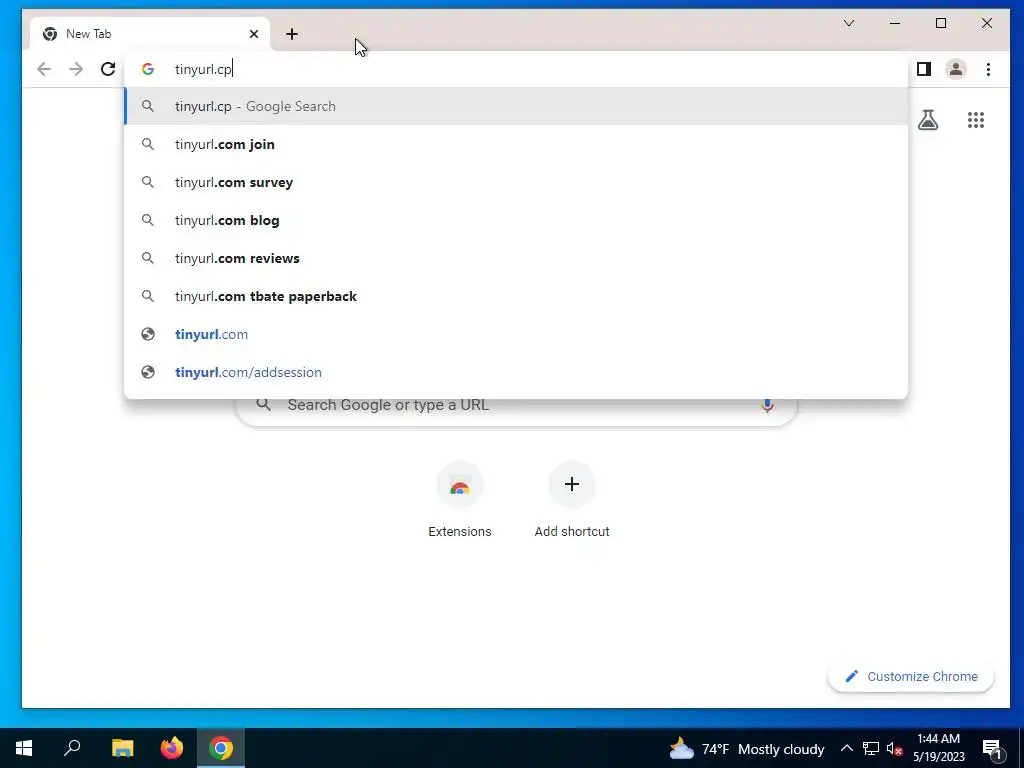Click the network tray icon
1024x768 pixels.
coord(871,748)
